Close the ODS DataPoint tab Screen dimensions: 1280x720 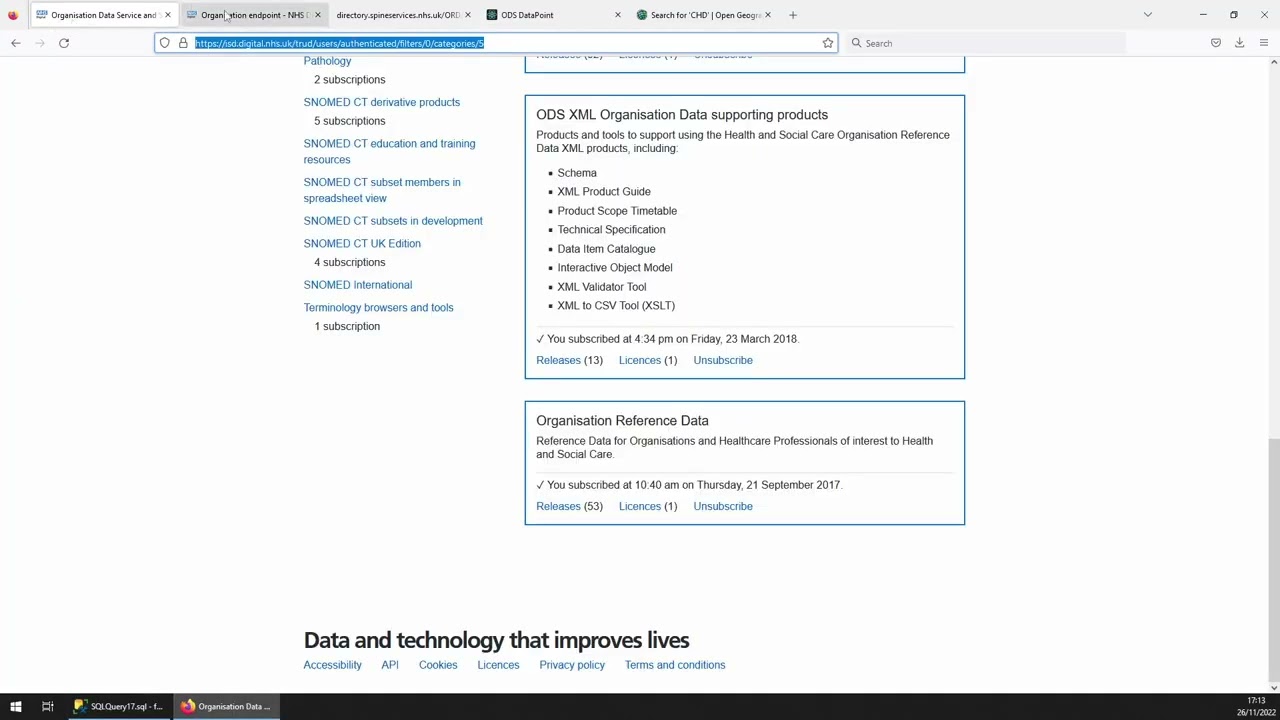coord(618,15)
